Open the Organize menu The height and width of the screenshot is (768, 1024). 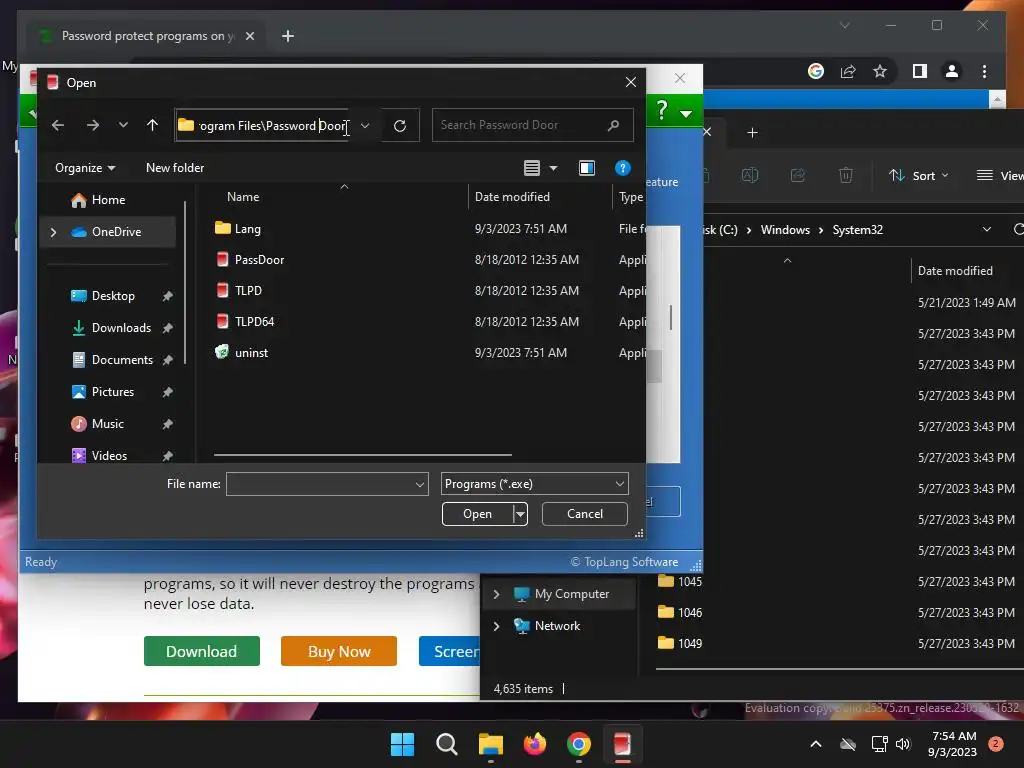pos(85,168)
